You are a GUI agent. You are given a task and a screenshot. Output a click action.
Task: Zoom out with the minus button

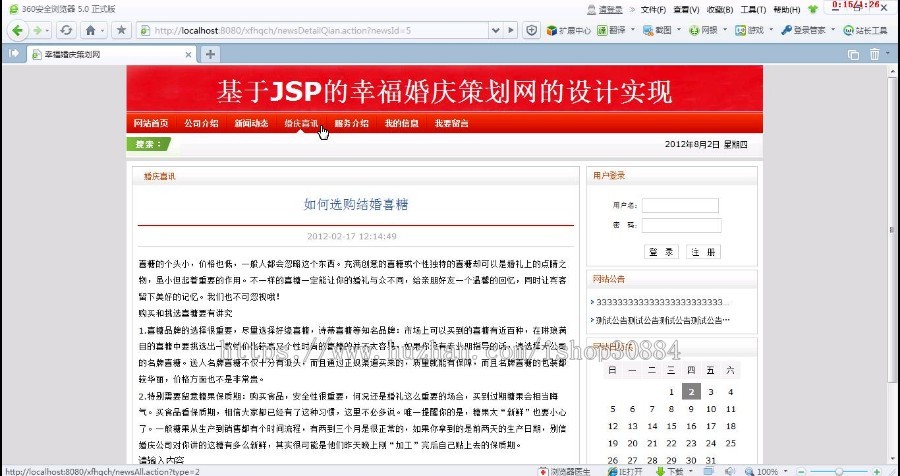pyautogui.click(x=802, y=471)
